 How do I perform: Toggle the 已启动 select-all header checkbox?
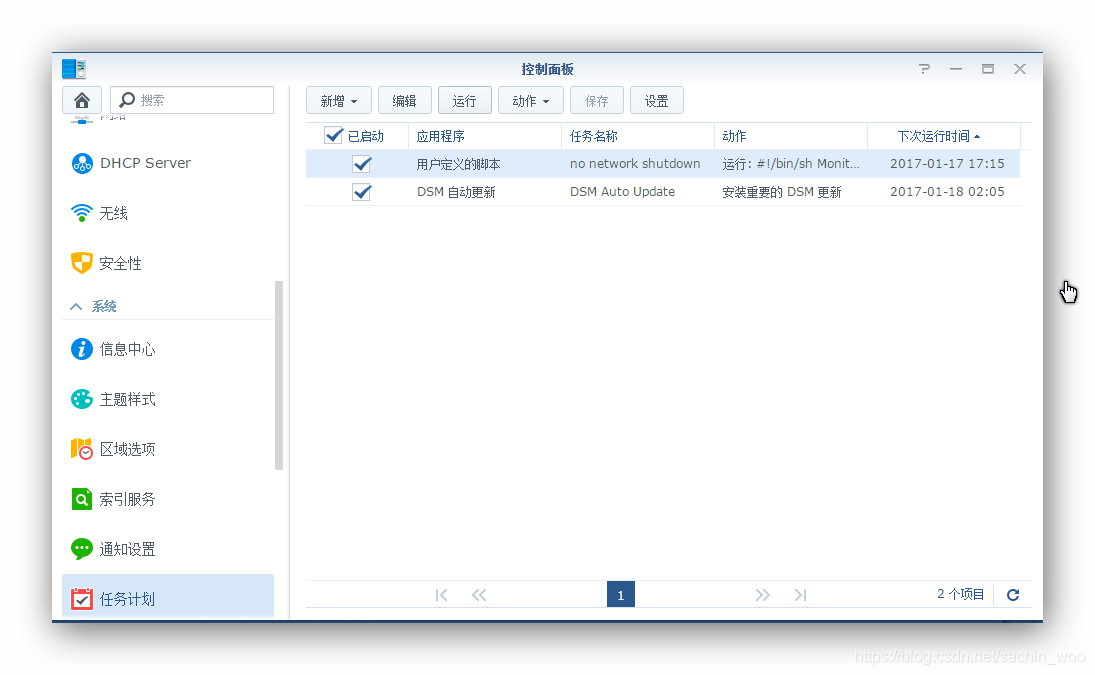(x=334, y=135)
